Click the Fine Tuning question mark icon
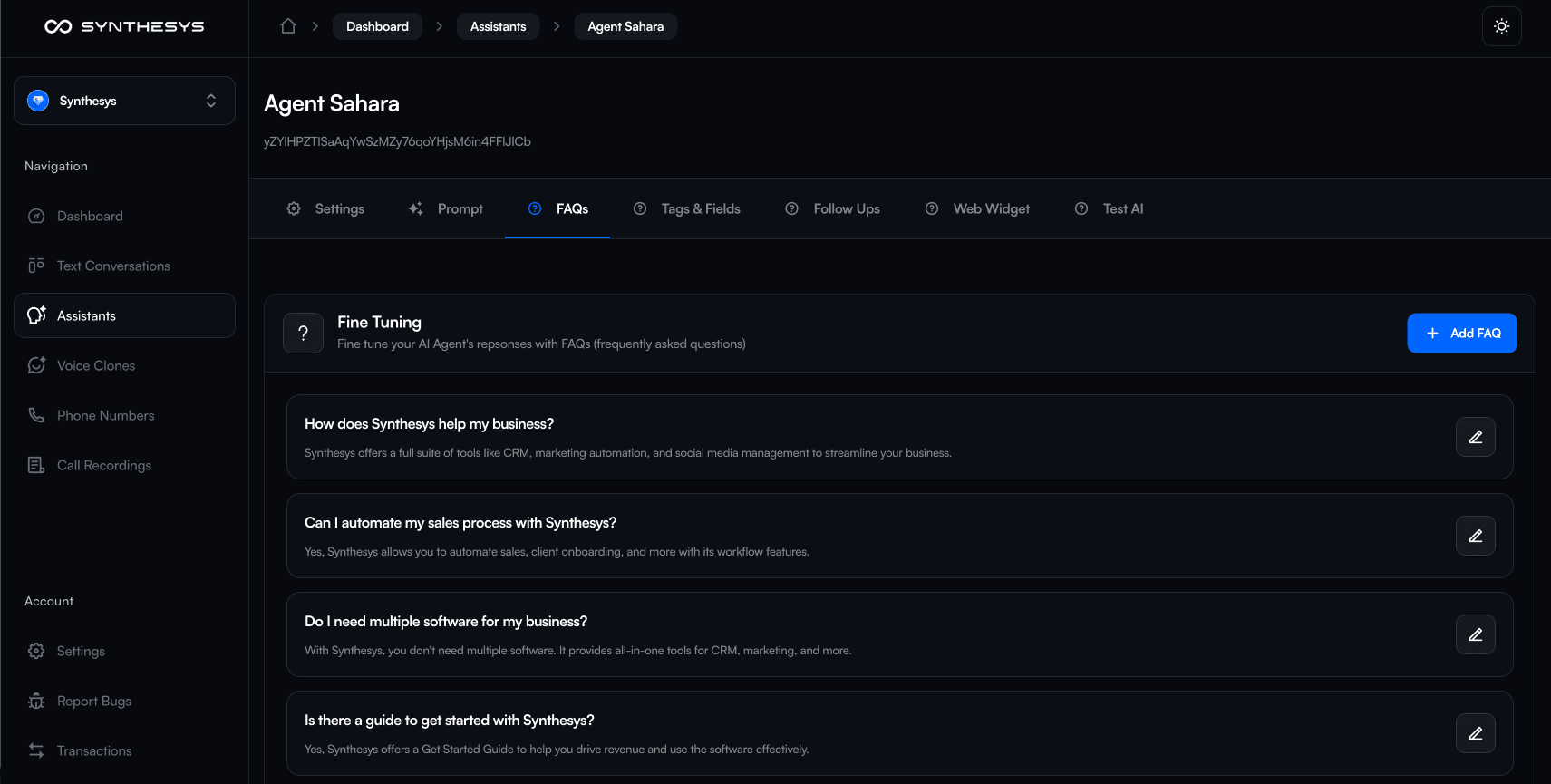The width and height of the screenshot is (1551, 784). 304,333
